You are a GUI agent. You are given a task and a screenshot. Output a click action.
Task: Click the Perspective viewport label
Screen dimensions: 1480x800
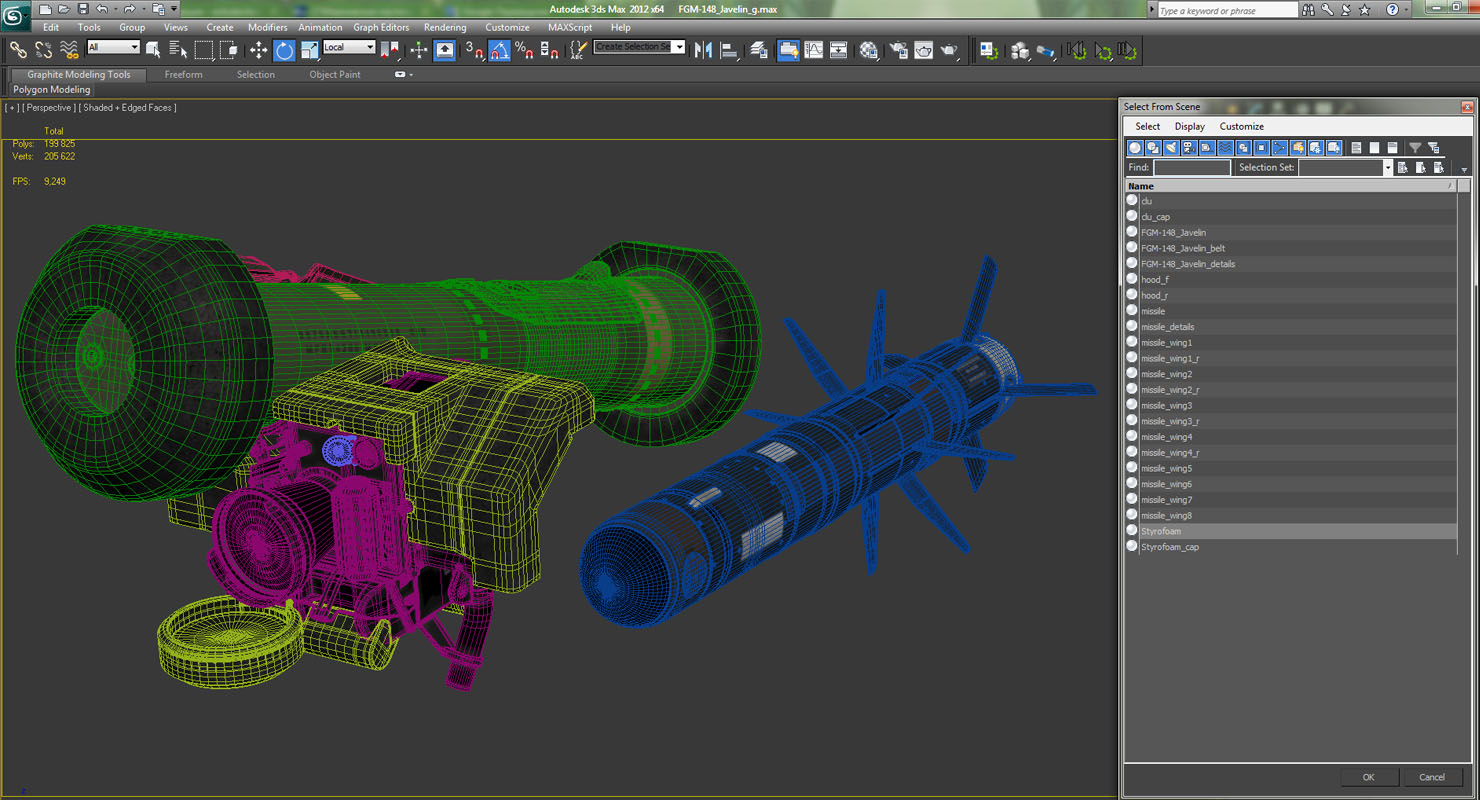48,107
